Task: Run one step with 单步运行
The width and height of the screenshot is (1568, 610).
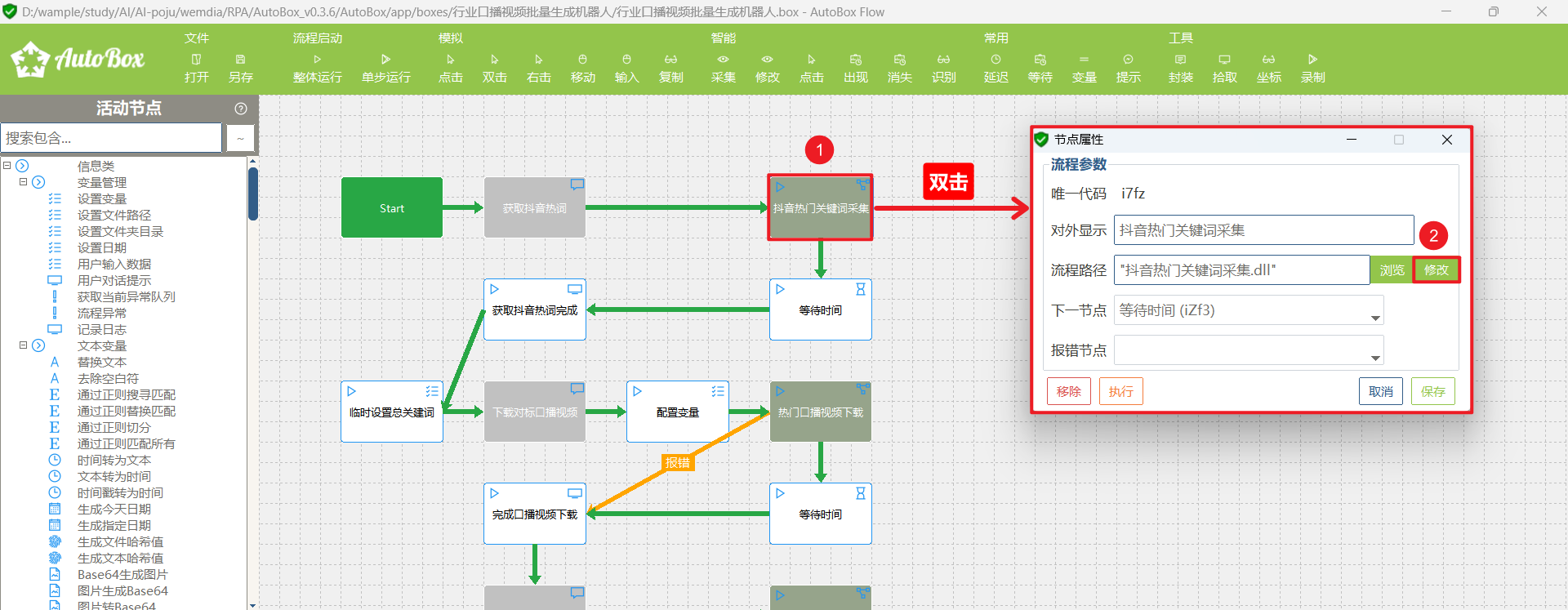Action: coord(385,68)
